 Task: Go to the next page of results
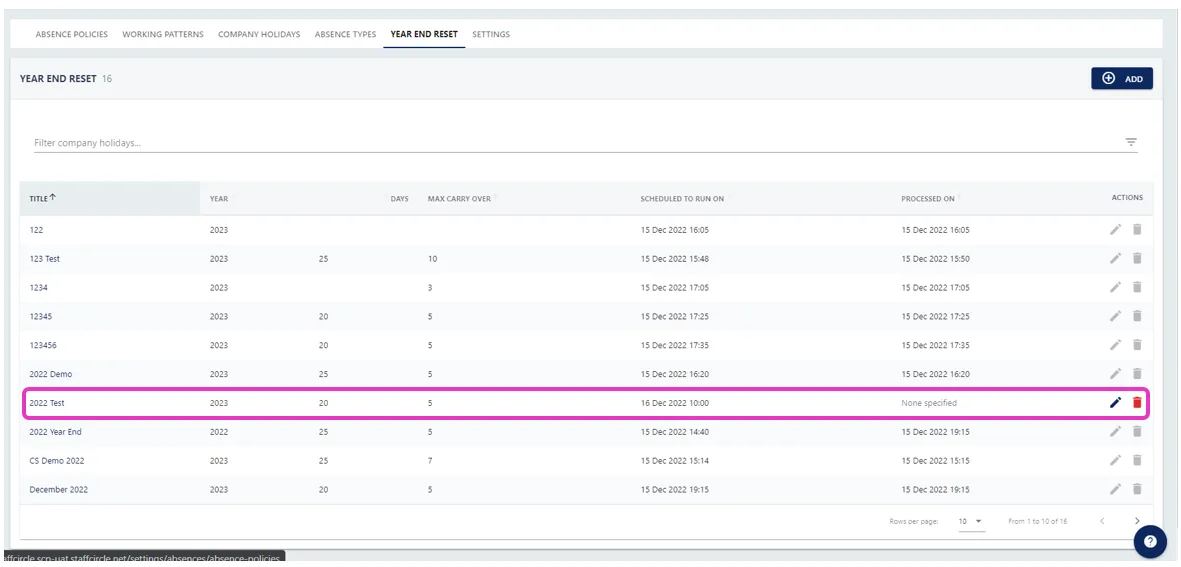(x=1137, y=521)
